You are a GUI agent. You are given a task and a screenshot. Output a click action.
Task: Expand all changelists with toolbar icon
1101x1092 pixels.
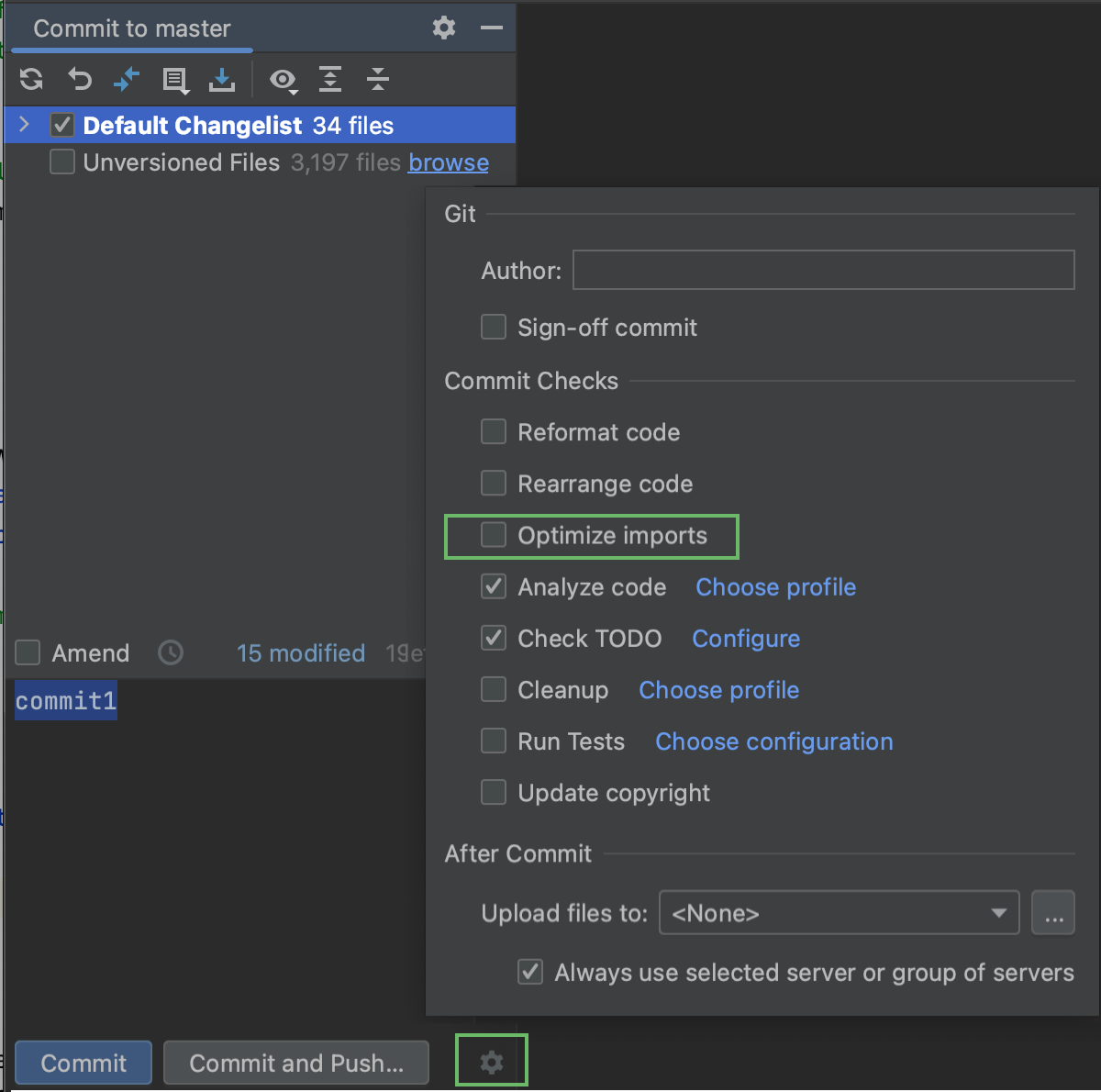point(330,80)
